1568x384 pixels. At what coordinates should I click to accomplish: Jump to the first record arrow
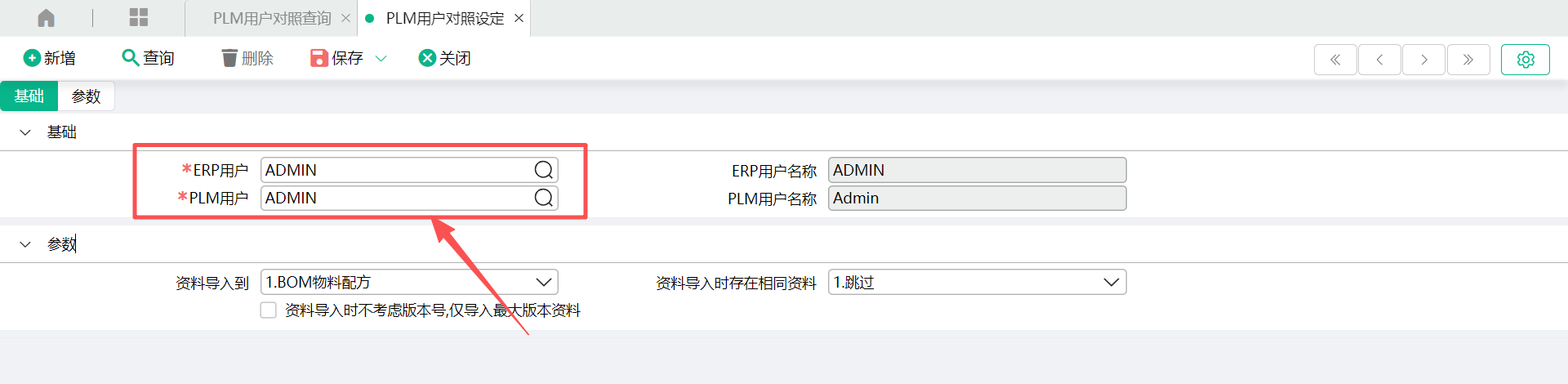(1335, 60)
